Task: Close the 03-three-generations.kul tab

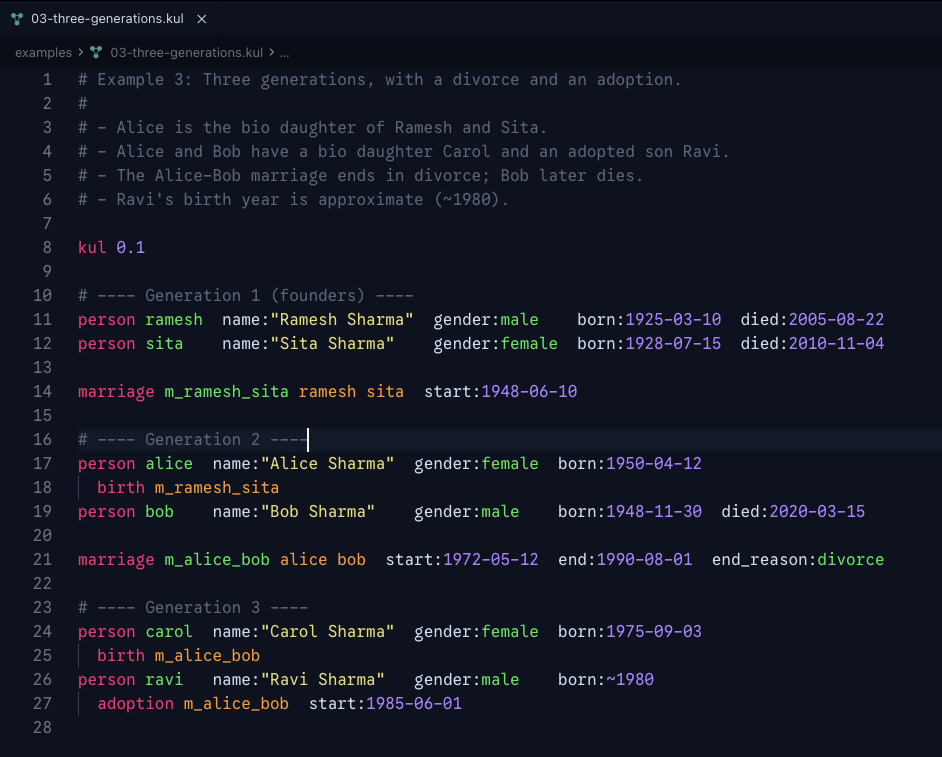Action: (202, 19)
